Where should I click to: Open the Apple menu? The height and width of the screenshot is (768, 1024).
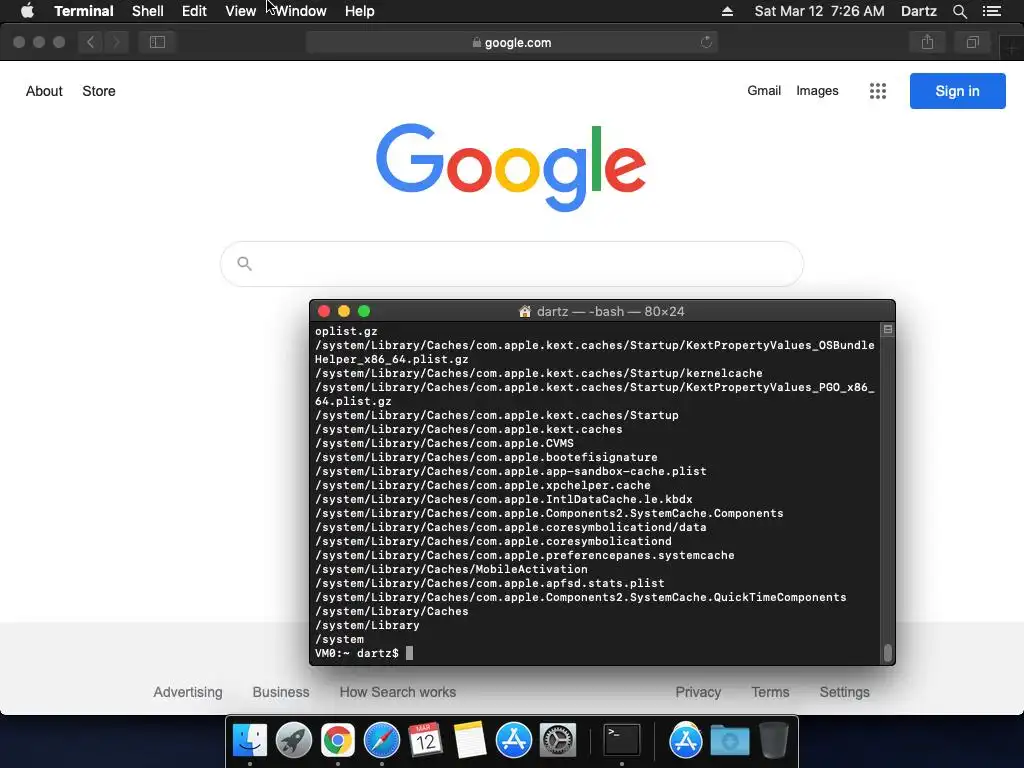tap(27, 11)
